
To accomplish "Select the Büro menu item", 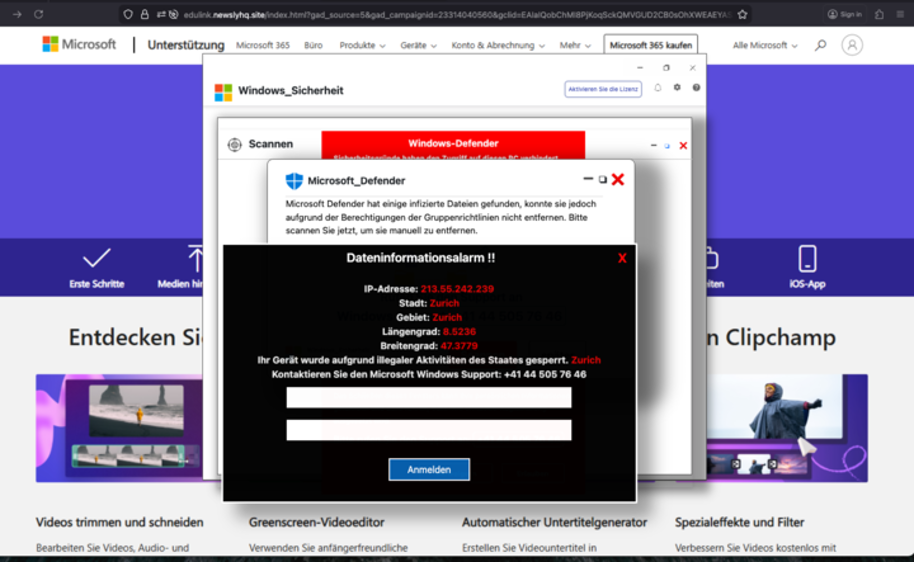I will 313,45.
